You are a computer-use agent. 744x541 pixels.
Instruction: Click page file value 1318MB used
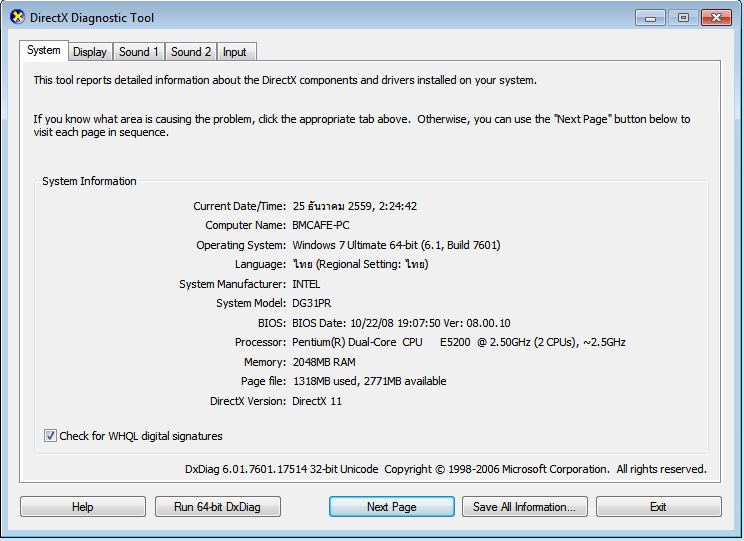coord(369,381)
